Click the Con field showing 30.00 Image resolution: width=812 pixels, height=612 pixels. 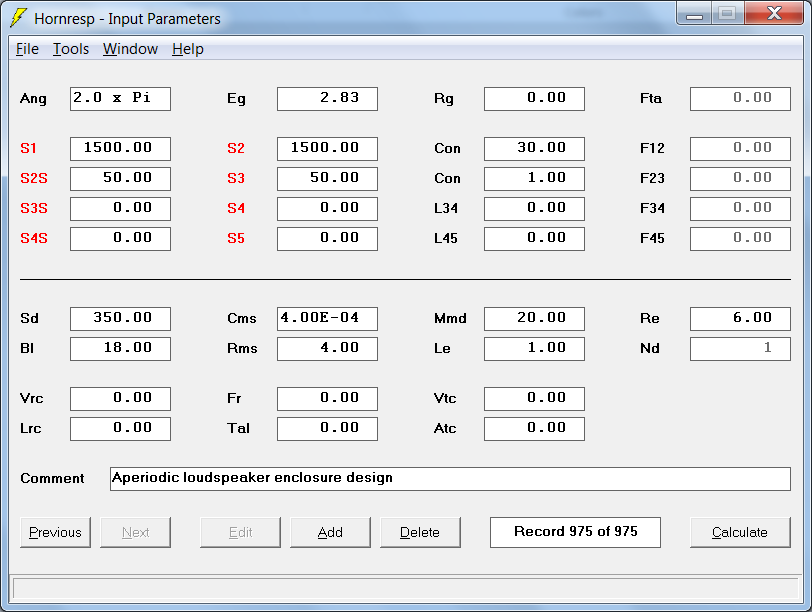pos(534,149)
